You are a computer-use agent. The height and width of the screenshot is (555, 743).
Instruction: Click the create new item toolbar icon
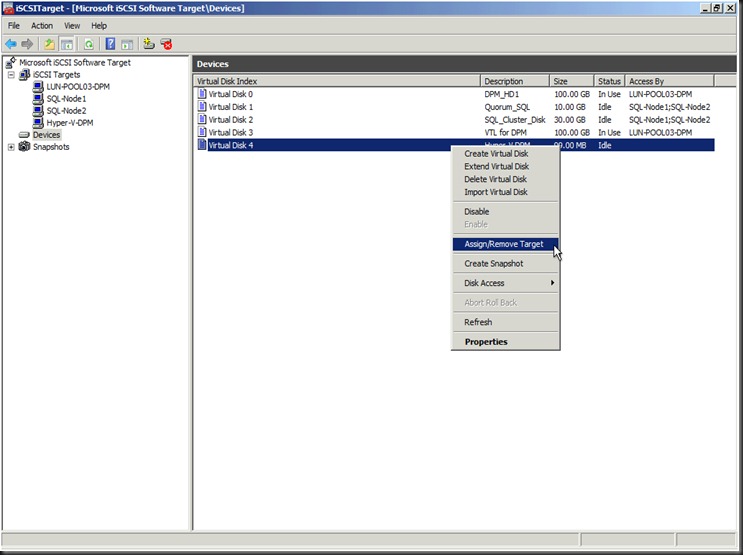(x=148, y=44)
